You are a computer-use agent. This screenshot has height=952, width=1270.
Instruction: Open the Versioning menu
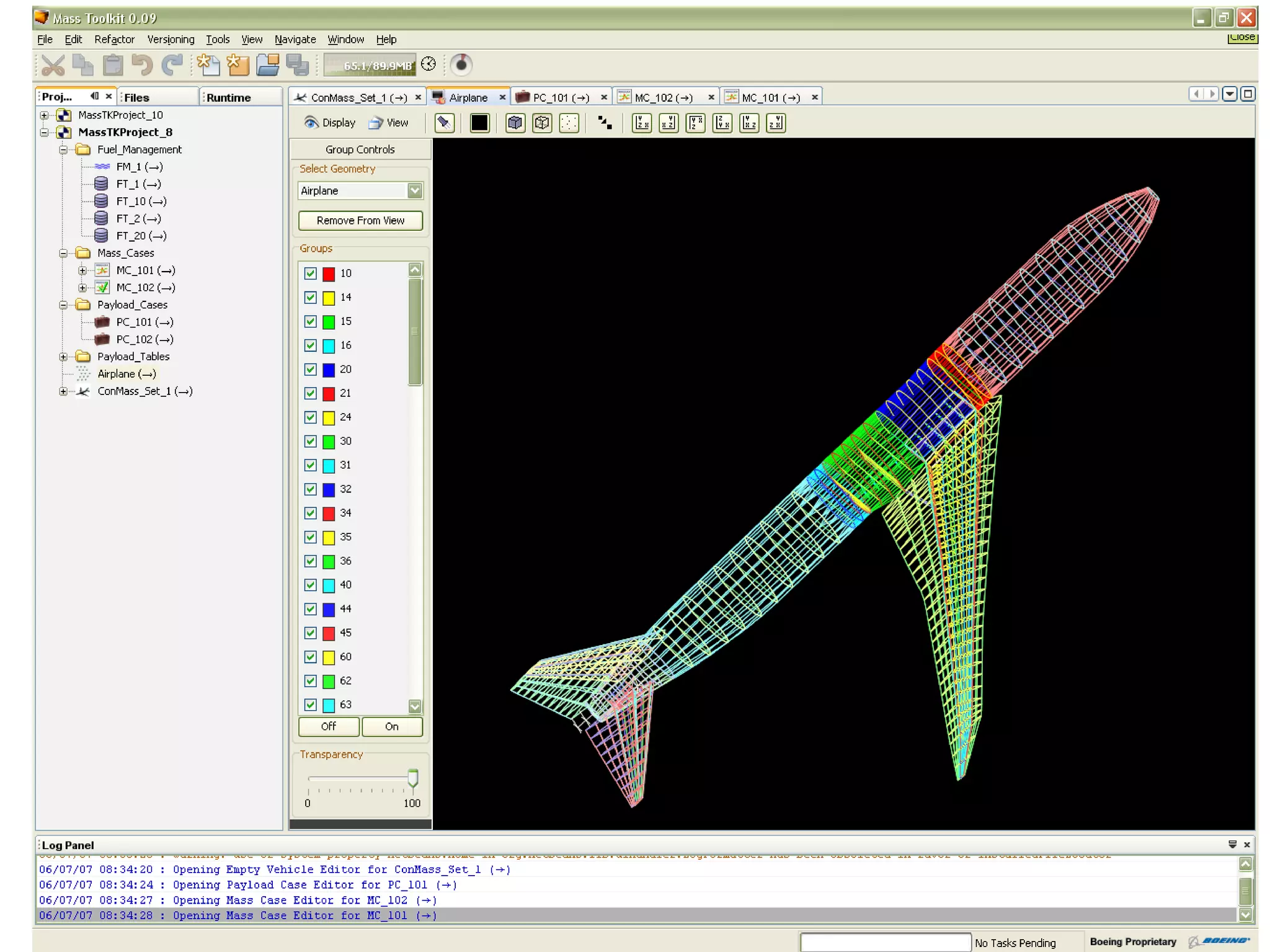pyautogui.click(x=171, y=39)
